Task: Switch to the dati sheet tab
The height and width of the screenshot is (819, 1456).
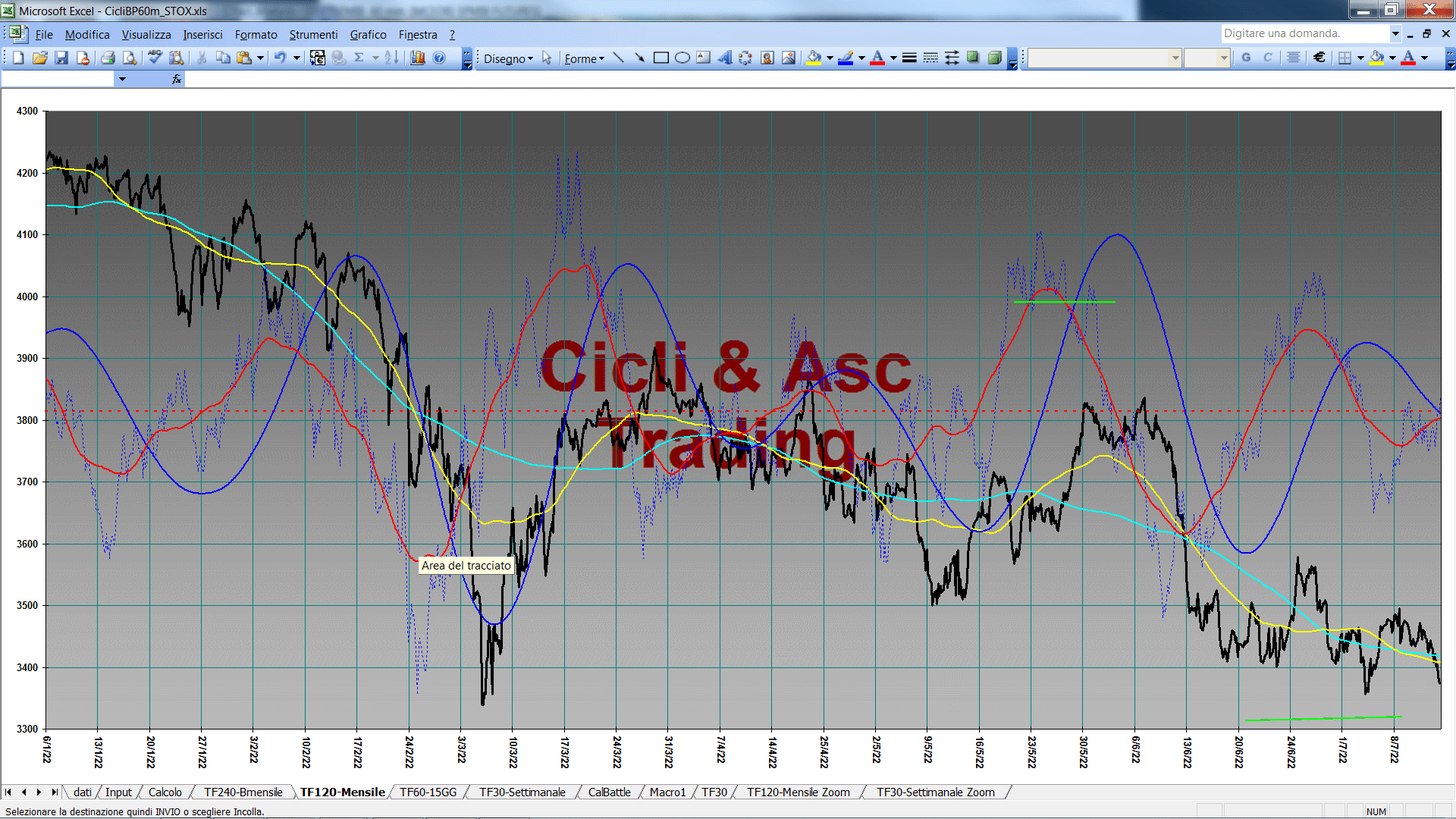Action: click(x=83, y=792)
